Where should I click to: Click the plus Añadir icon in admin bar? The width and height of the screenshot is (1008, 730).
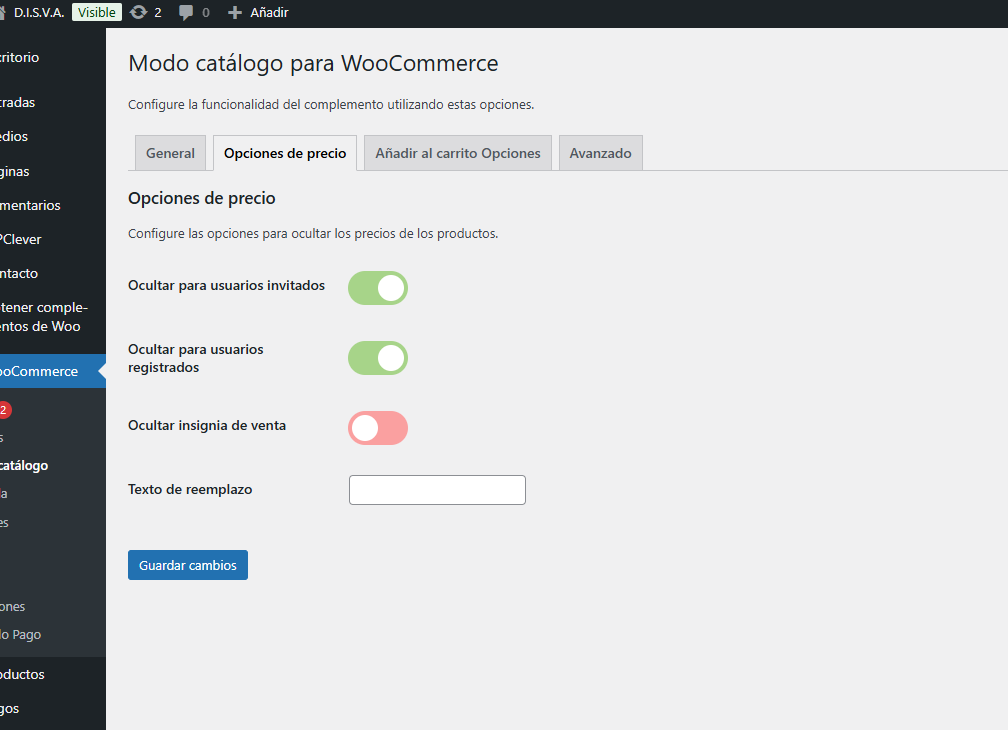pyautogui.click(x=235, y=12)
